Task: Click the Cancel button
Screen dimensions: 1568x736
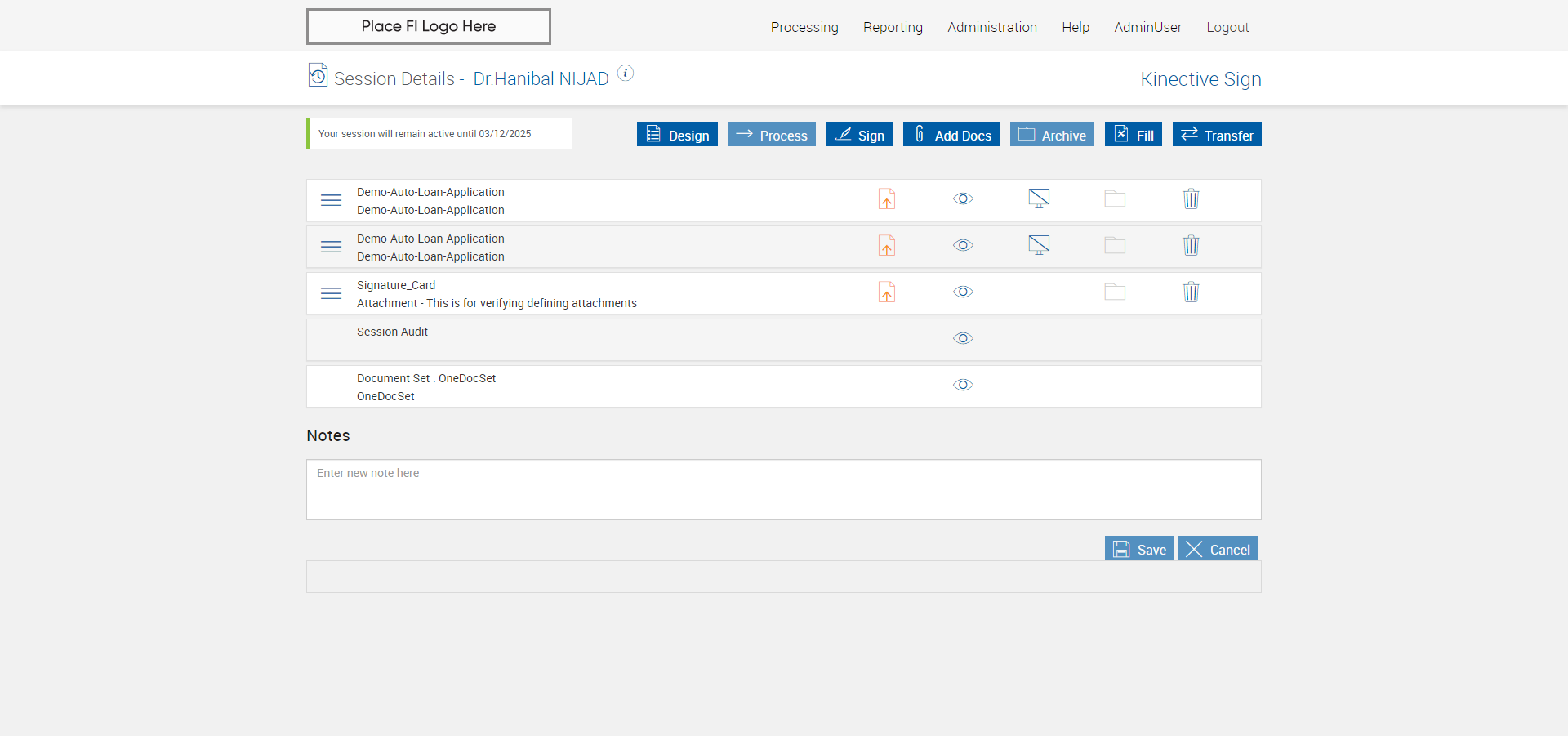Action: [x=1218, y=549]
